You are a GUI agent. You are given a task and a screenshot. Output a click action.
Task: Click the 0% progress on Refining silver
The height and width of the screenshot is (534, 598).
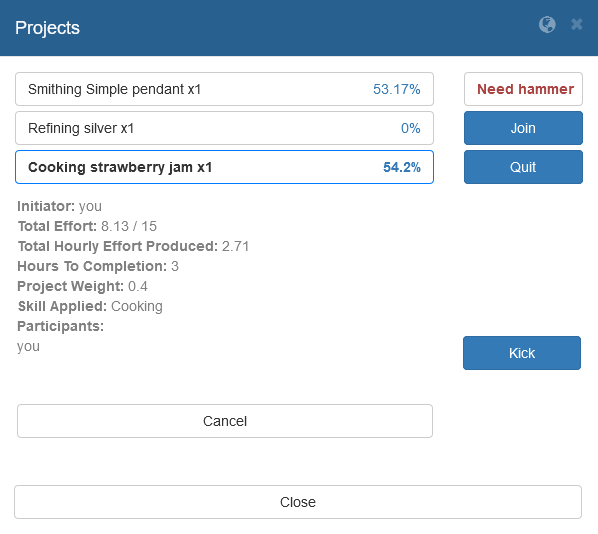(x=410, y=128)
